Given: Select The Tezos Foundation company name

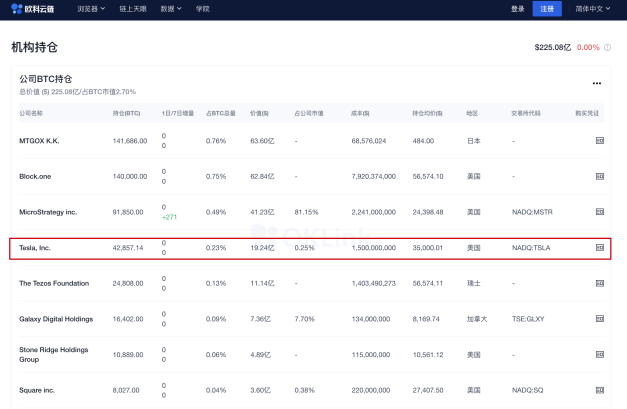Looking at the screenshot, I should pyautogui.click(x=54, y=283).
